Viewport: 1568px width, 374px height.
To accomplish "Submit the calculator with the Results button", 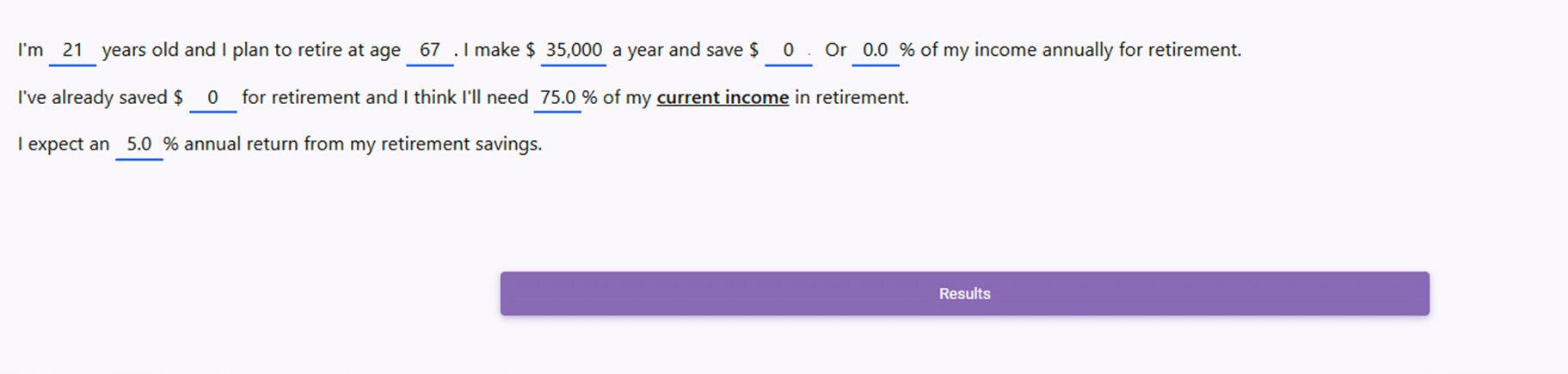I will [964, 294].
